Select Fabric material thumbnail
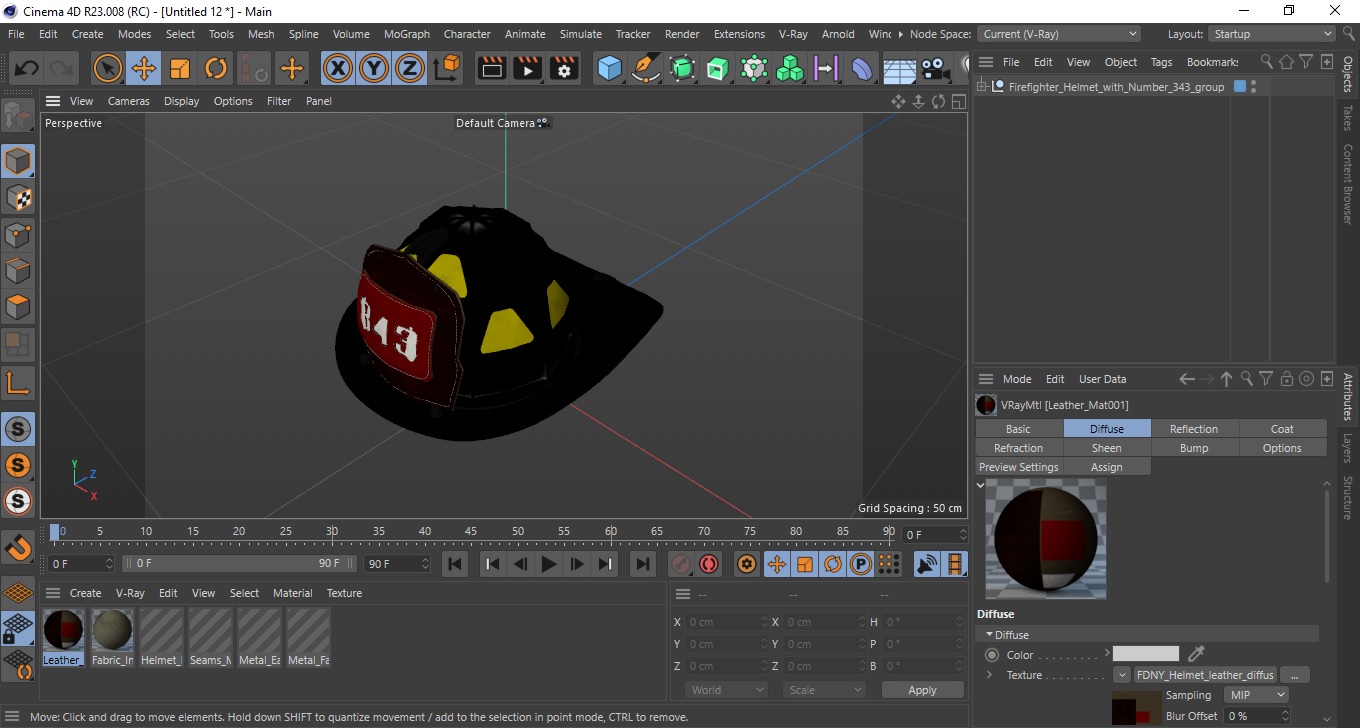Screen dimensions: 1360x728 (x=112, y=636)
